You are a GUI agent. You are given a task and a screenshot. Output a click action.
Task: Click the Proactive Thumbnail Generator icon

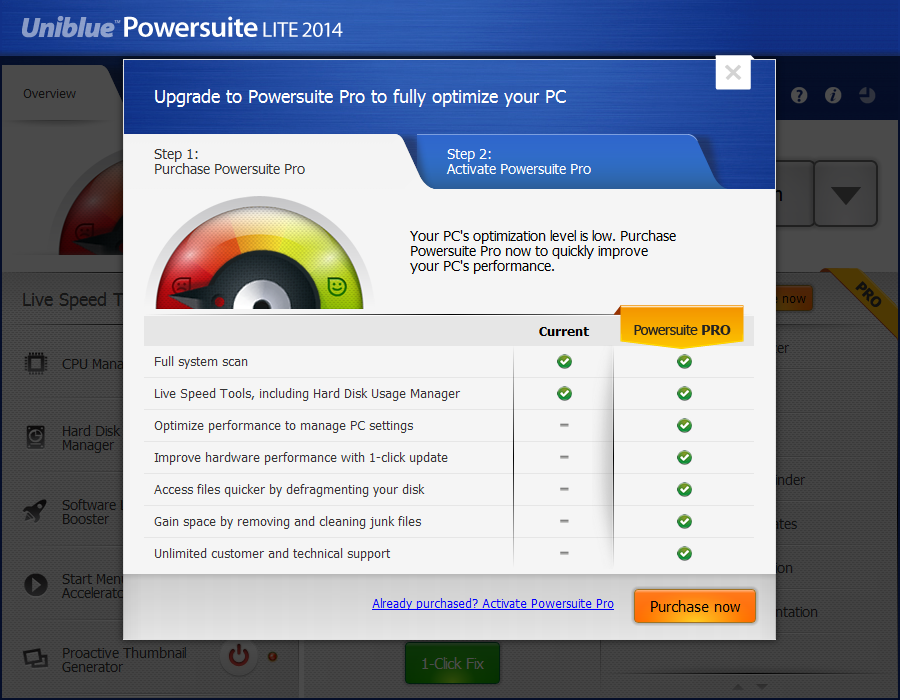click(x=36, y=658)
